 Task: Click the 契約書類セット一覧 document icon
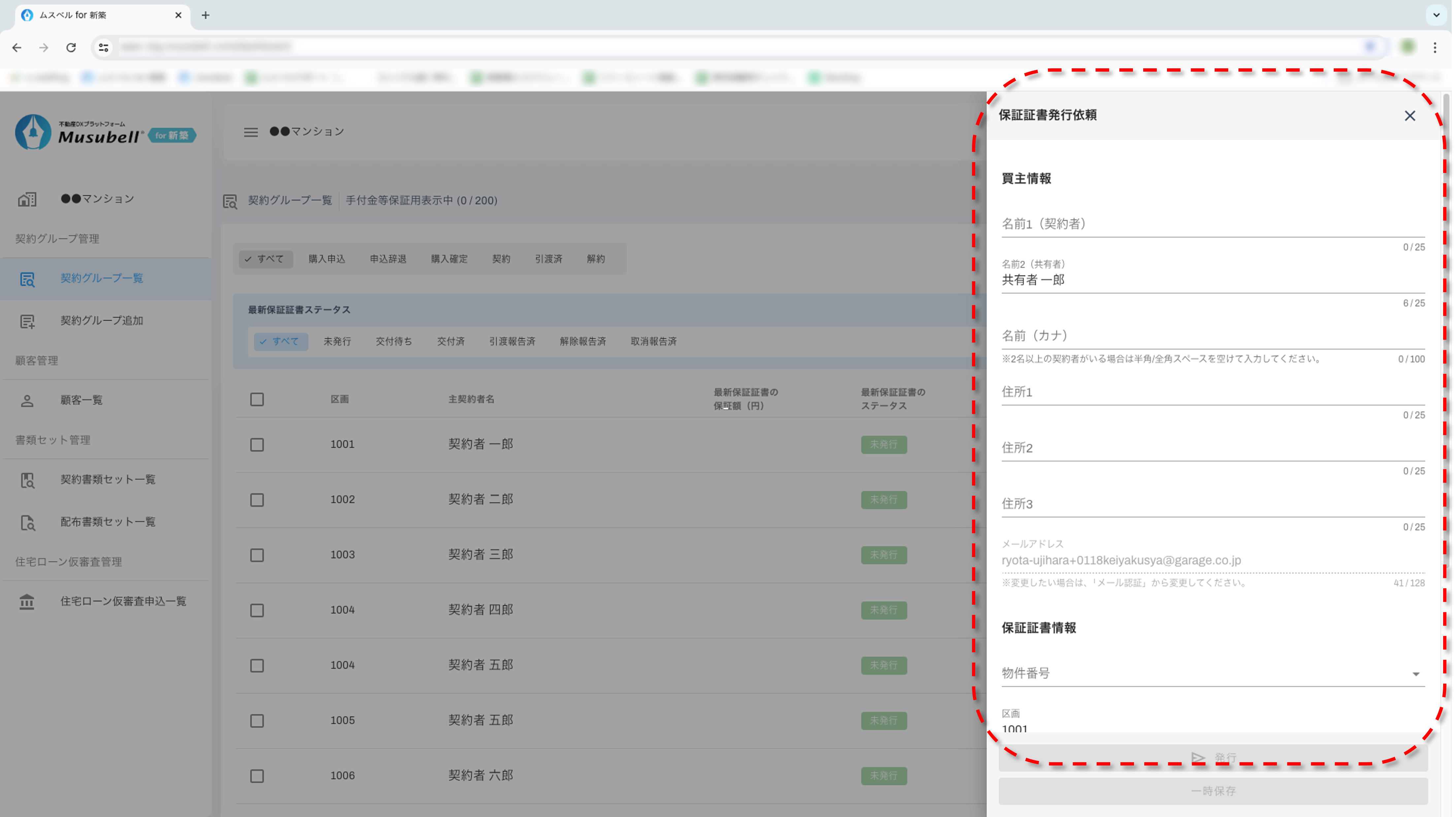pos(27,480)
